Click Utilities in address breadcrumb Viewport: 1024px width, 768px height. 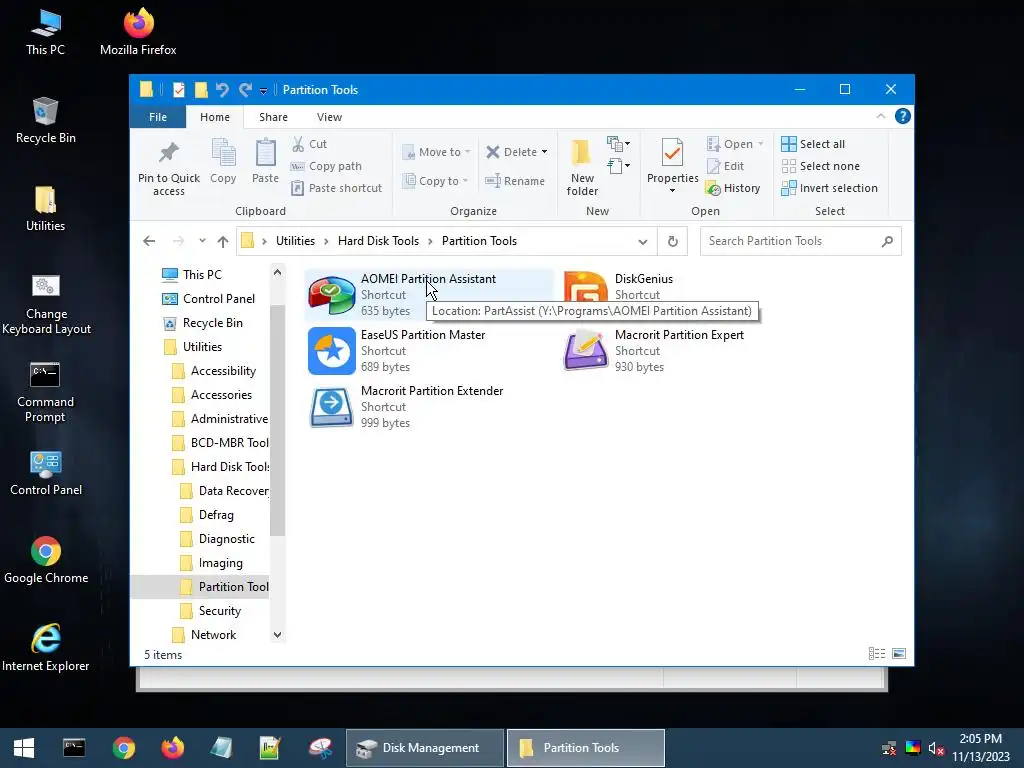(295, 241)
